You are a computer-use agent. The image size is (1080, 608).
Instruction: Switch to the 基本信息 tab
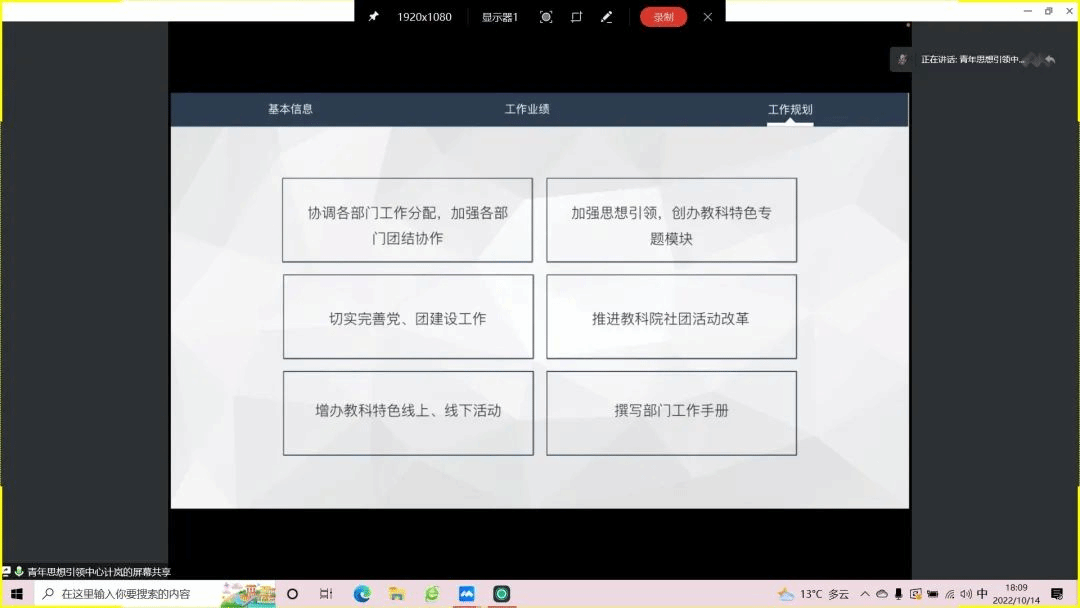290,109
